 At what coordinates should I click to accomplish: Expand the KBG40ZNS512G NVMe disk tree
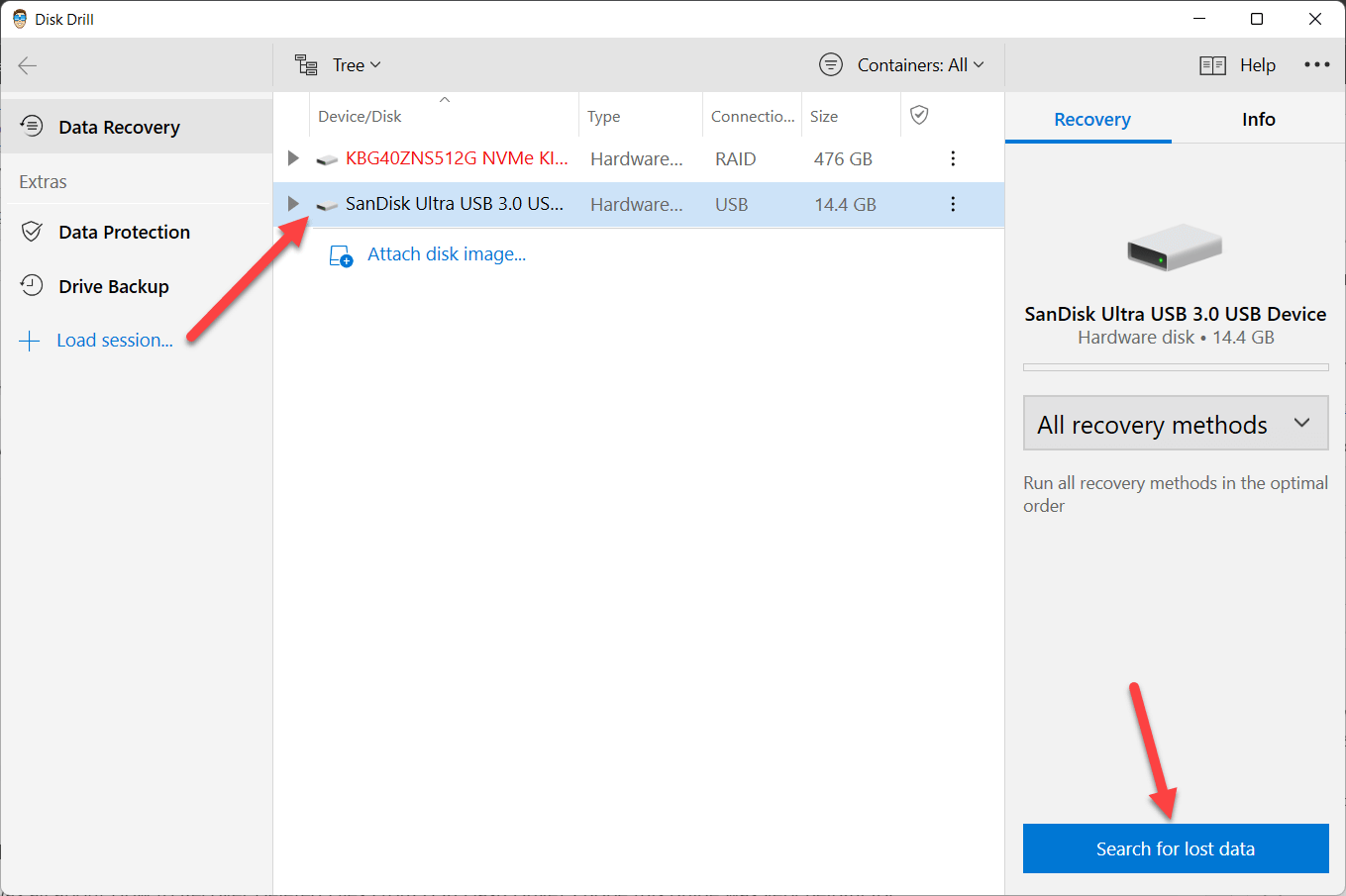tap(293, 158)
